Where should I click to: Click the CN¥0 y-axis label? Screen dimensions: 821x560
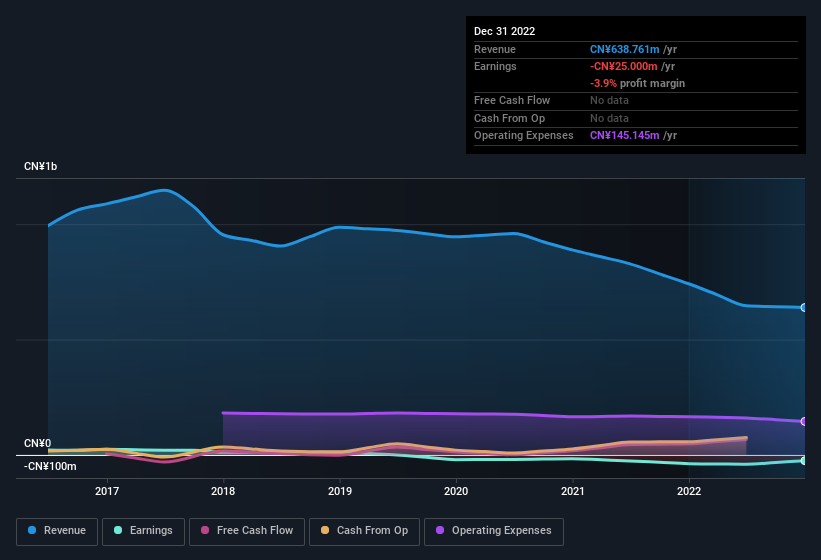(x=38, y=443)
